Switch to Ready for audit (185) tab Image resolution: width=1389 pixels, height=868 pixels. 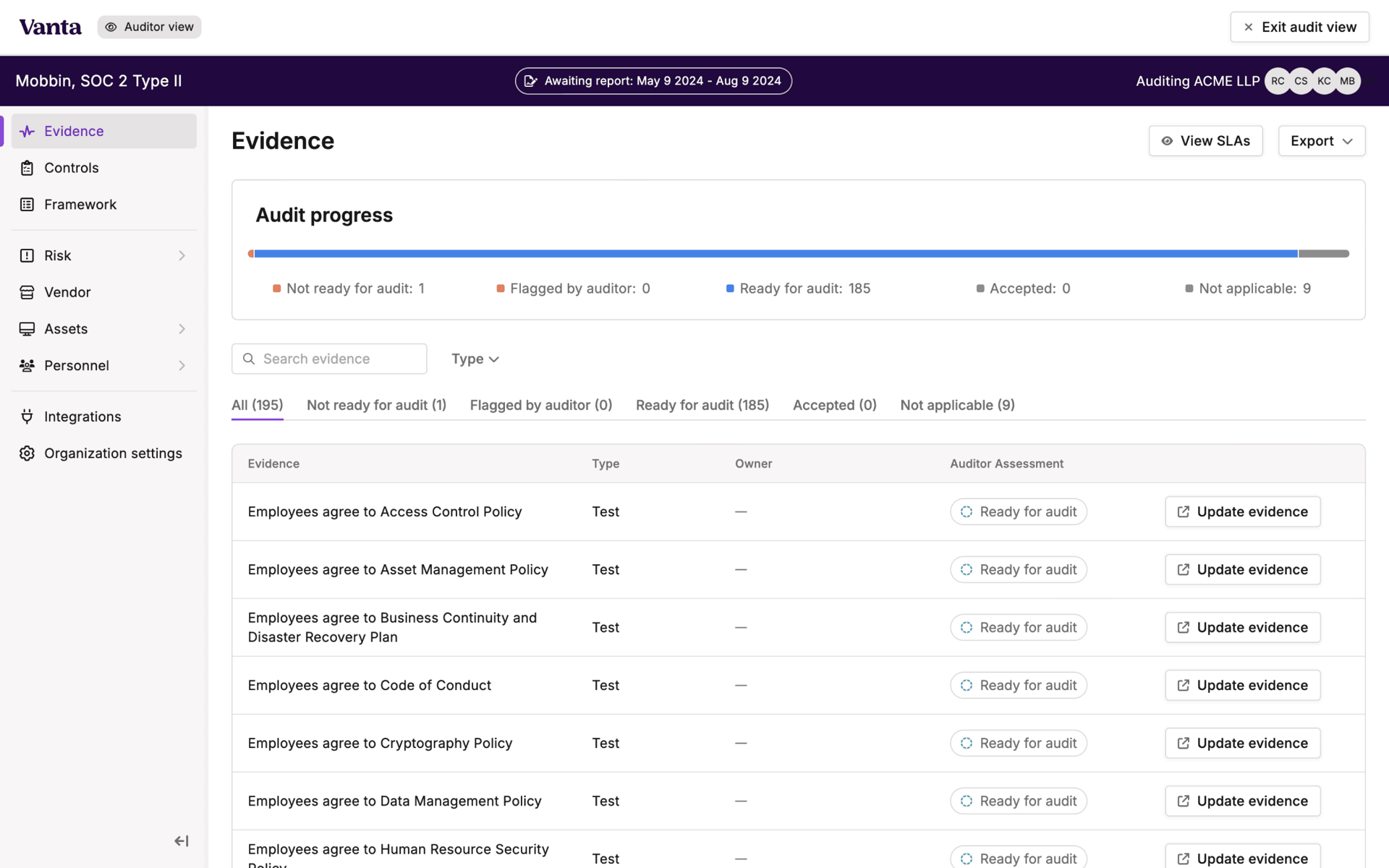click(702, 405)
